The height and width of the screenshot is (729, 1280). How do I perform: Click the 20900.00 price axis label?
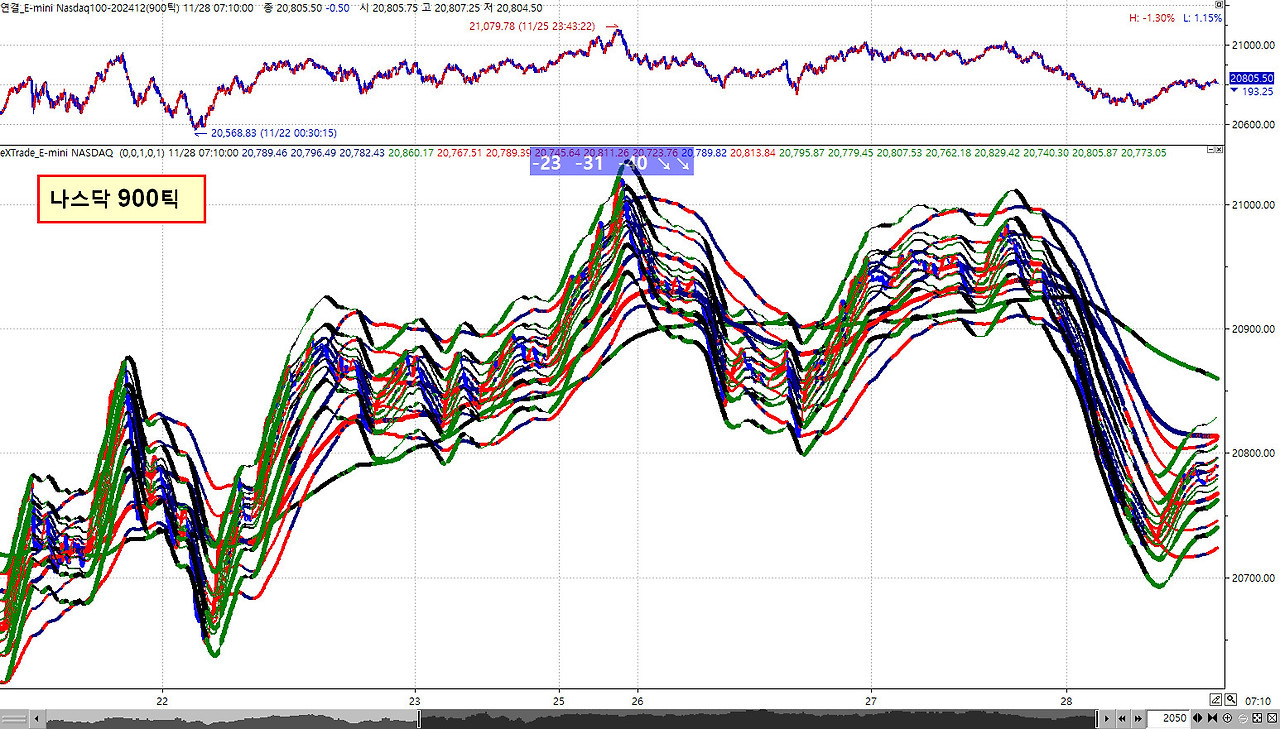pyautogui.click(x=1254, y=329)
